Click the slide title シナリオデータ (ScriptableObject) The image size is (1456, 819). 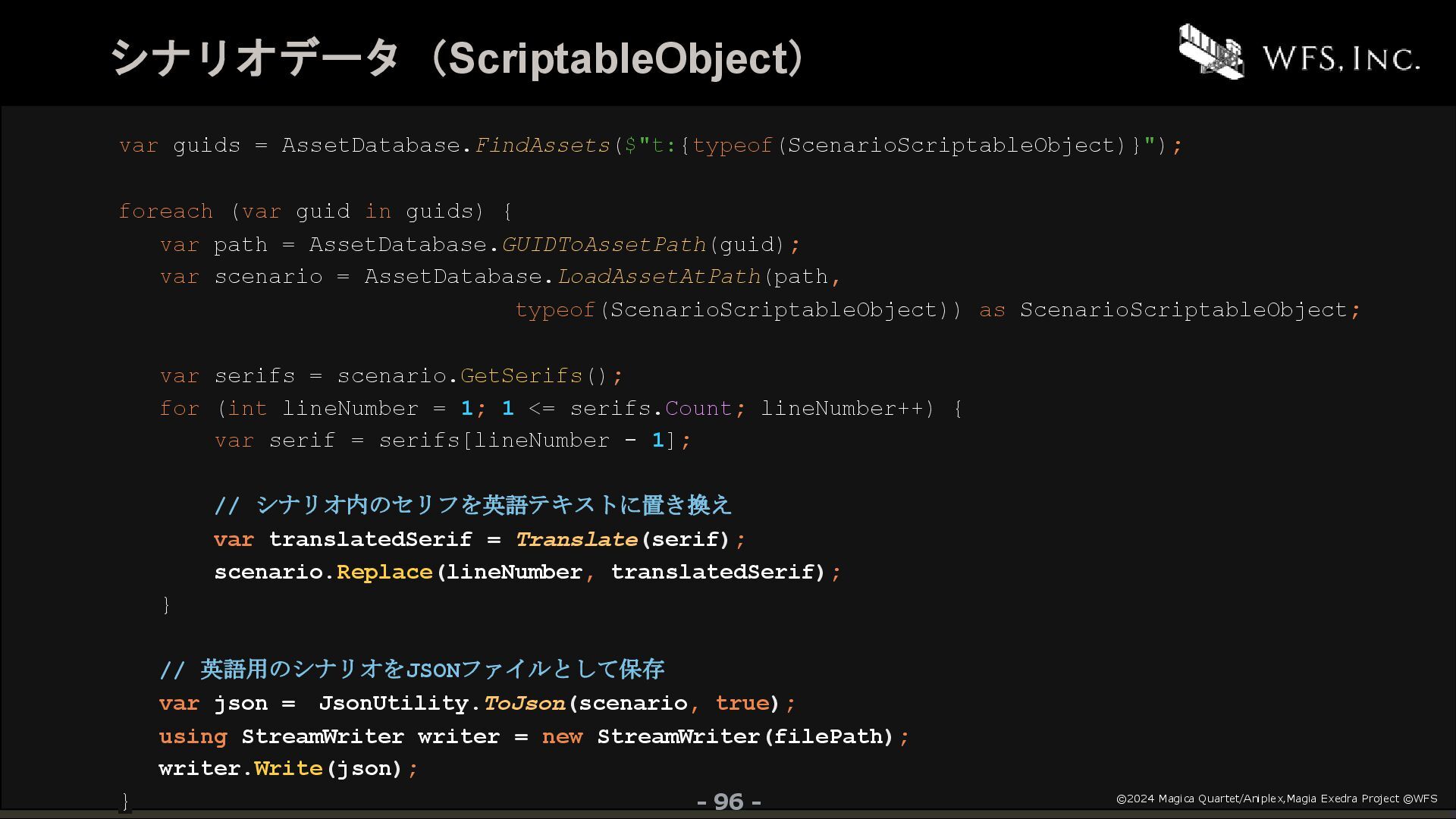(457, 58)
